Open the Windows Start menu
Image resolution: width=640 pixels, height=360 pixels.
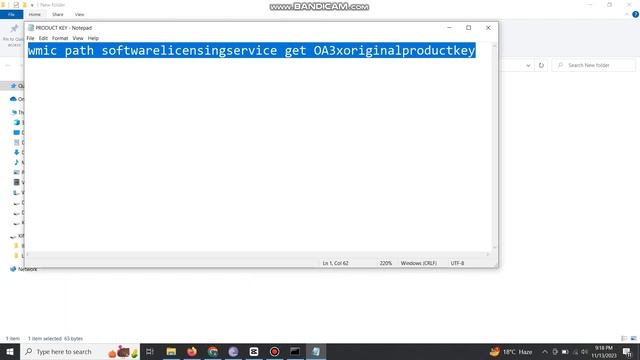tap(10, 351)
